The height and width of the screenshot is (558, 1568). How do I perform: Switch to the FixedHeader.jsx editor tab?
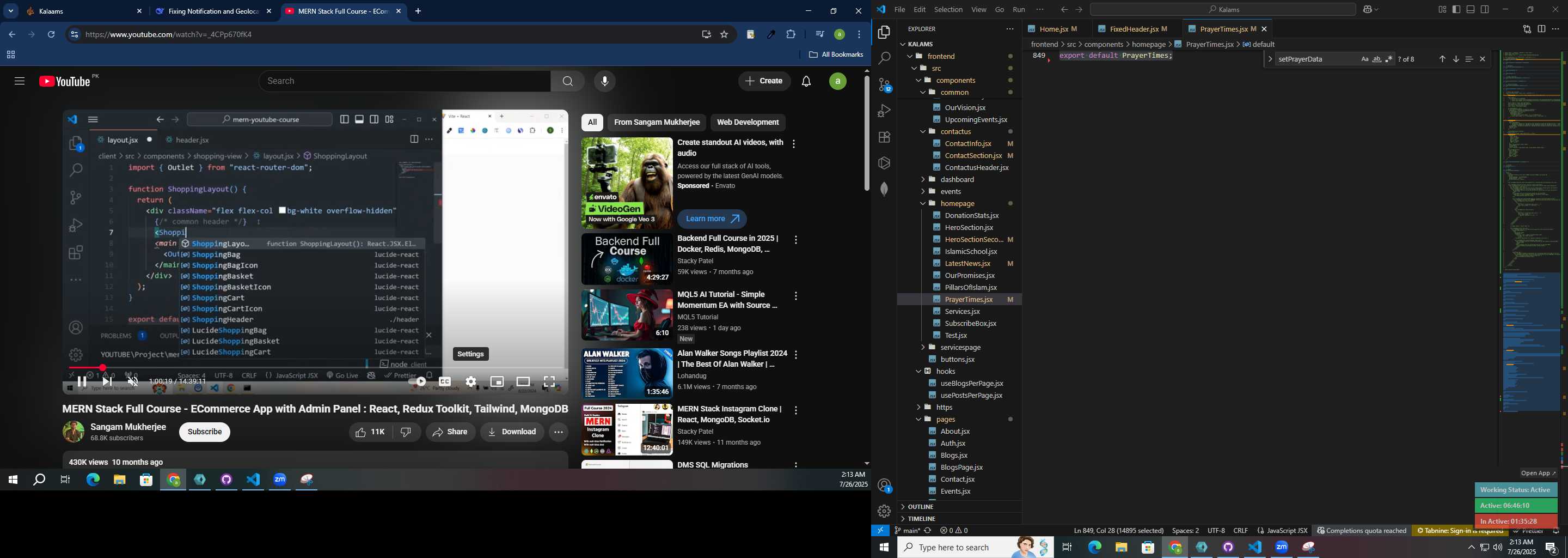tap(1135, 29)
